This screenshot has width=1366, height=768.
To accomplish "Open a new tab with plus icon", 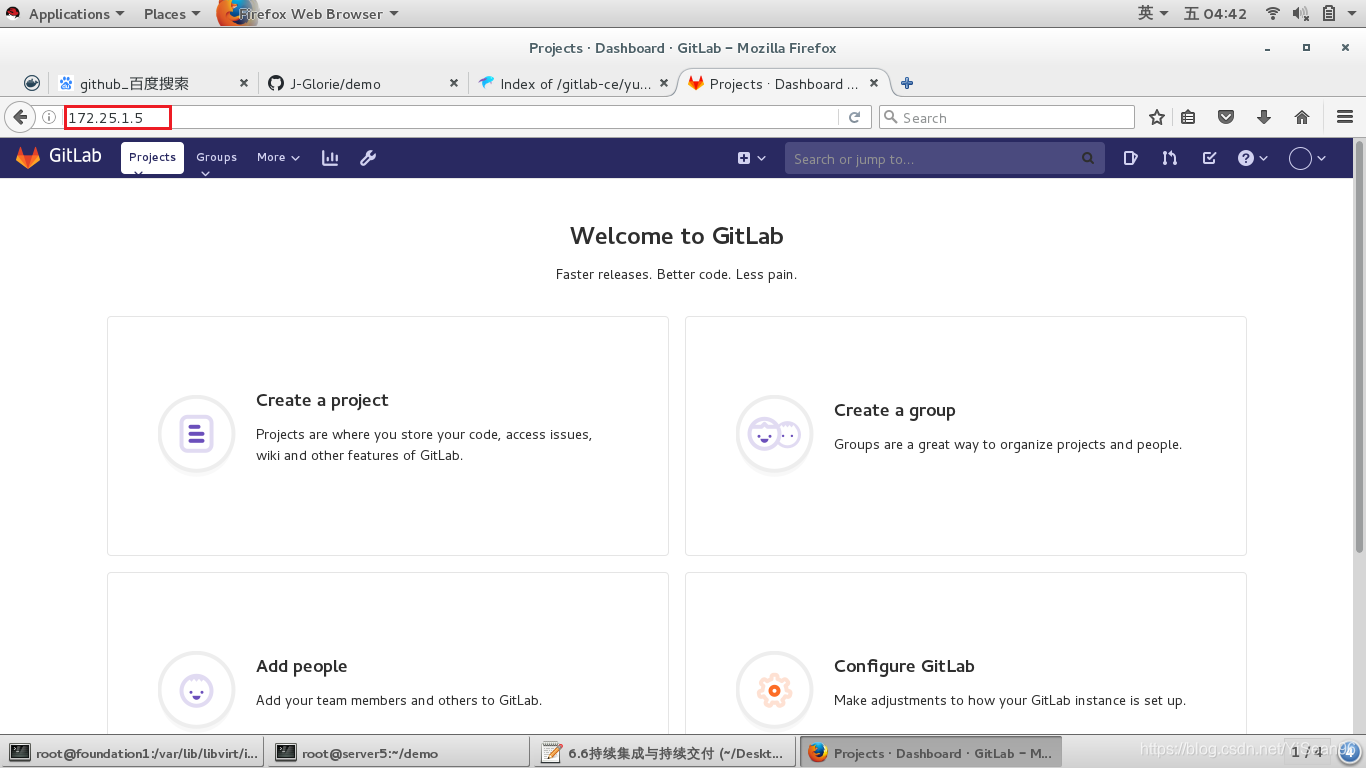I will (x=907, y=84).
